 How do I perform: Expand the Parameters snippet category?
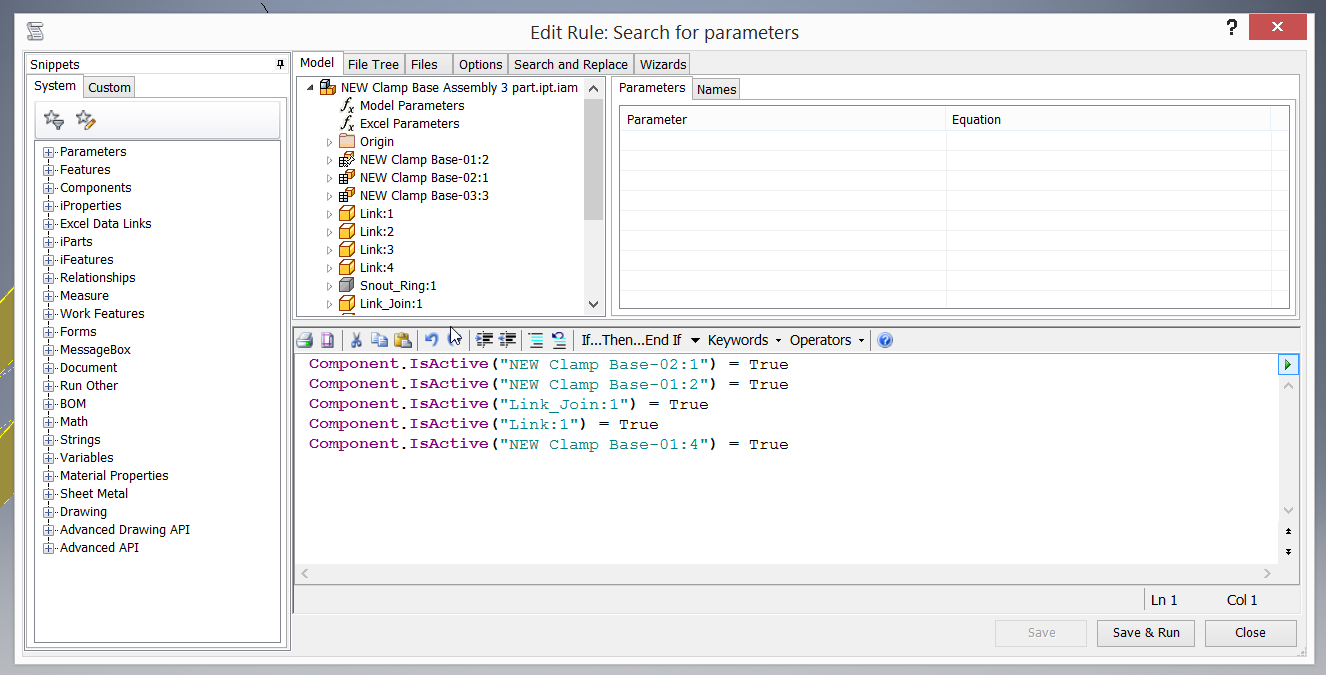[48, 152]
